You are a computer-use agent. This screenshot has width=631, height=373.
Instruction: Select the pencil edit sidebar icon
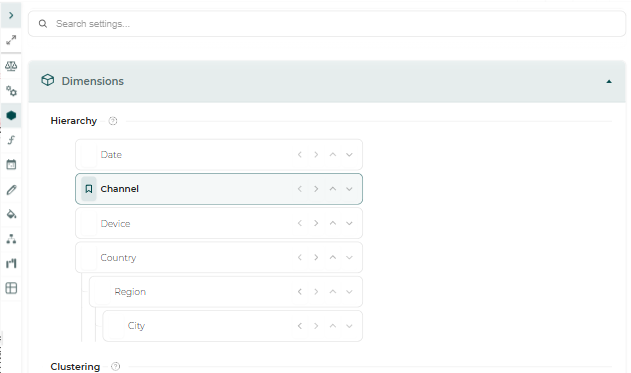[11, 190]
